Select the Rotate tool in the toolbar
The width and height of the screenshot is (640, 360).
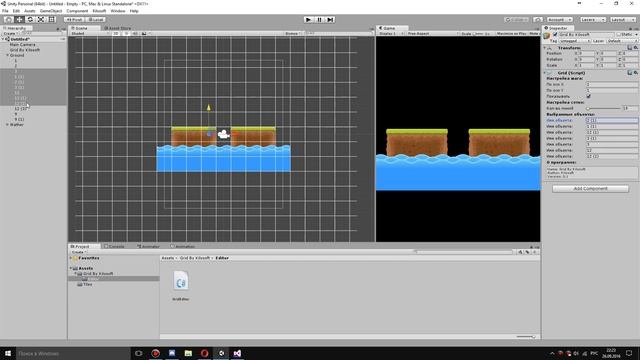[x=30, y=20]
